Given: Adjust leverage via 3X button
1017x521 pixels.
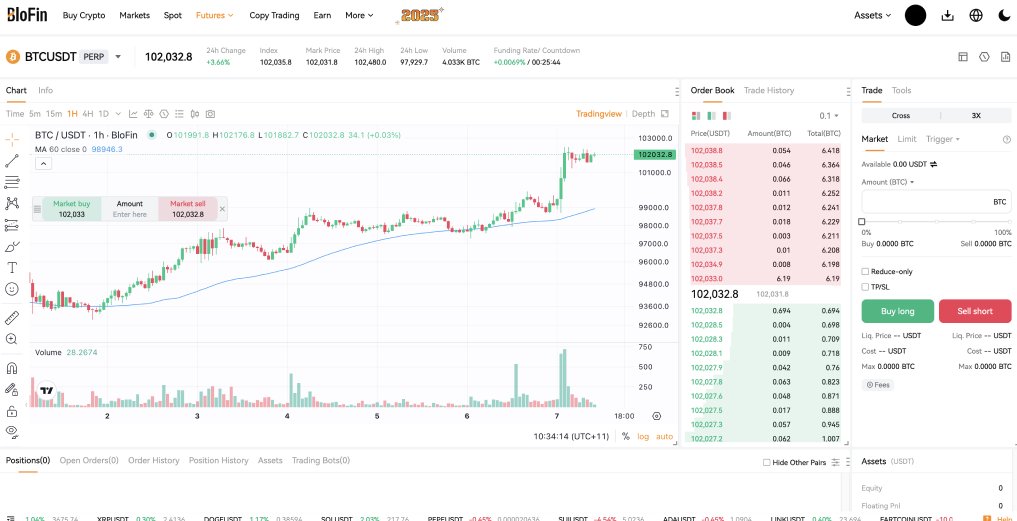Looking at the screenshot, I should click(x=976, y=115).
